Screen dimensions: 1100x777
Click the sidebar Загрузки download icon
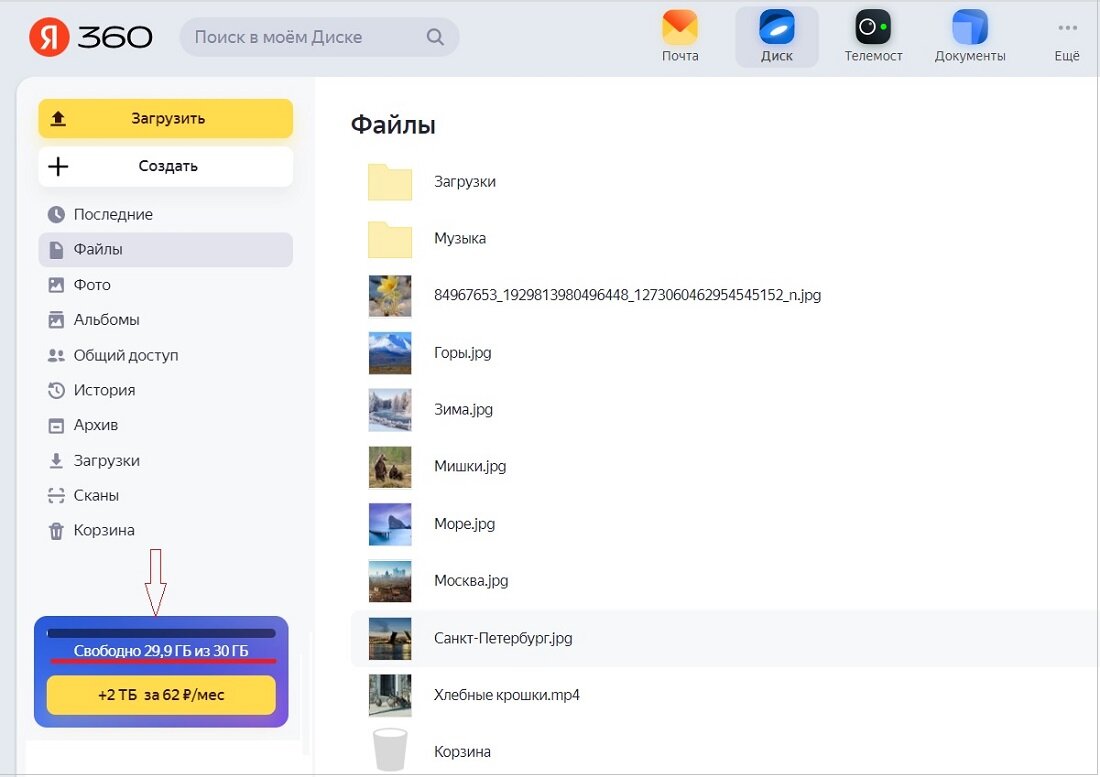point(56,461)
